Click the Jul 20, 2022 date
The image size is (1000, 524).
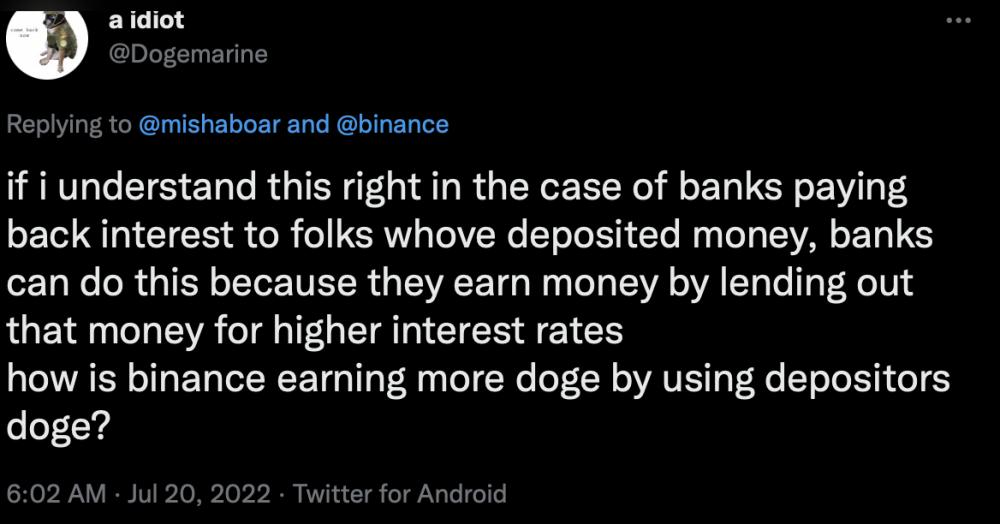199,493
